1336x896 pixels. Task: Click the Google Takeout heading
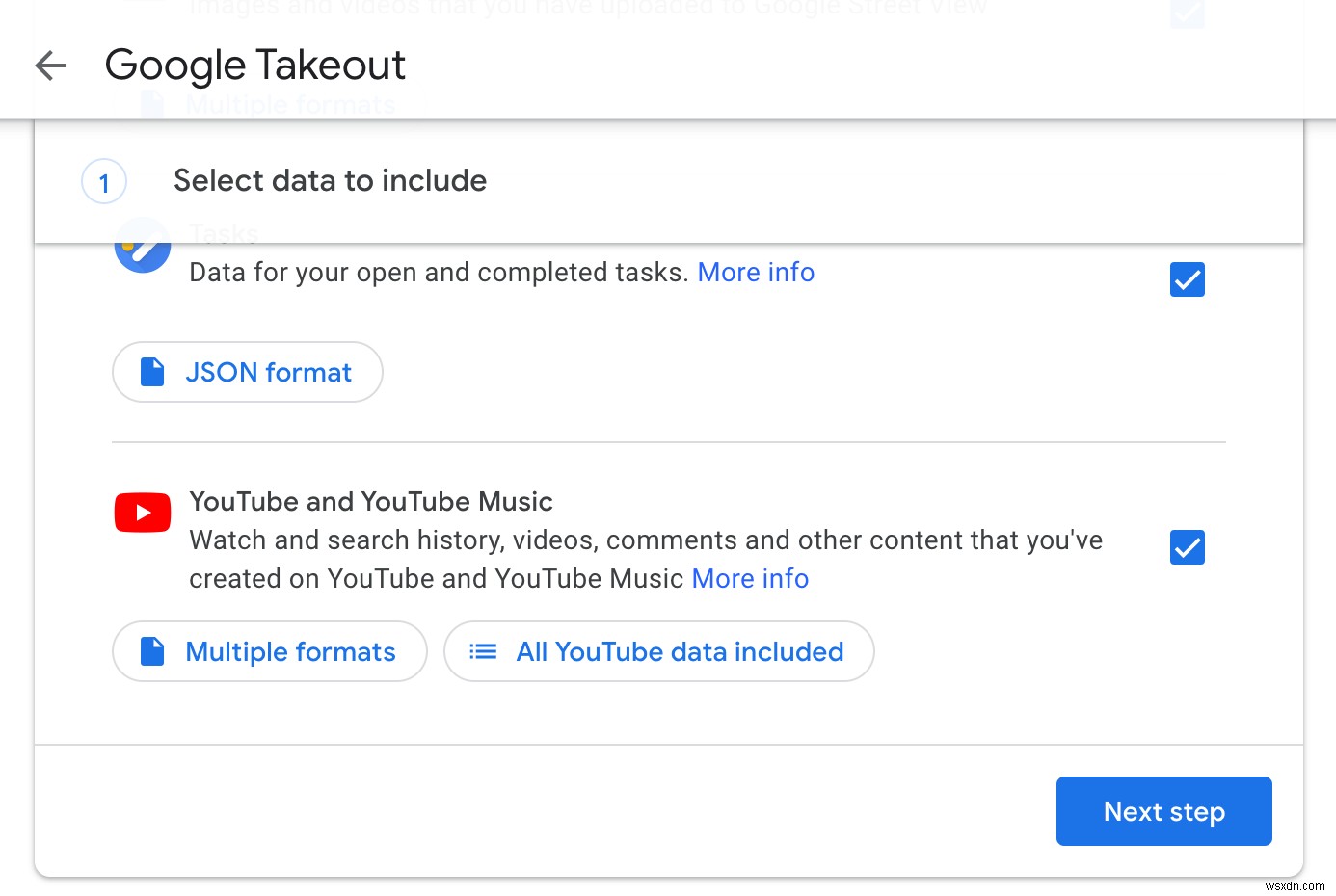click(x=254, y=66)
